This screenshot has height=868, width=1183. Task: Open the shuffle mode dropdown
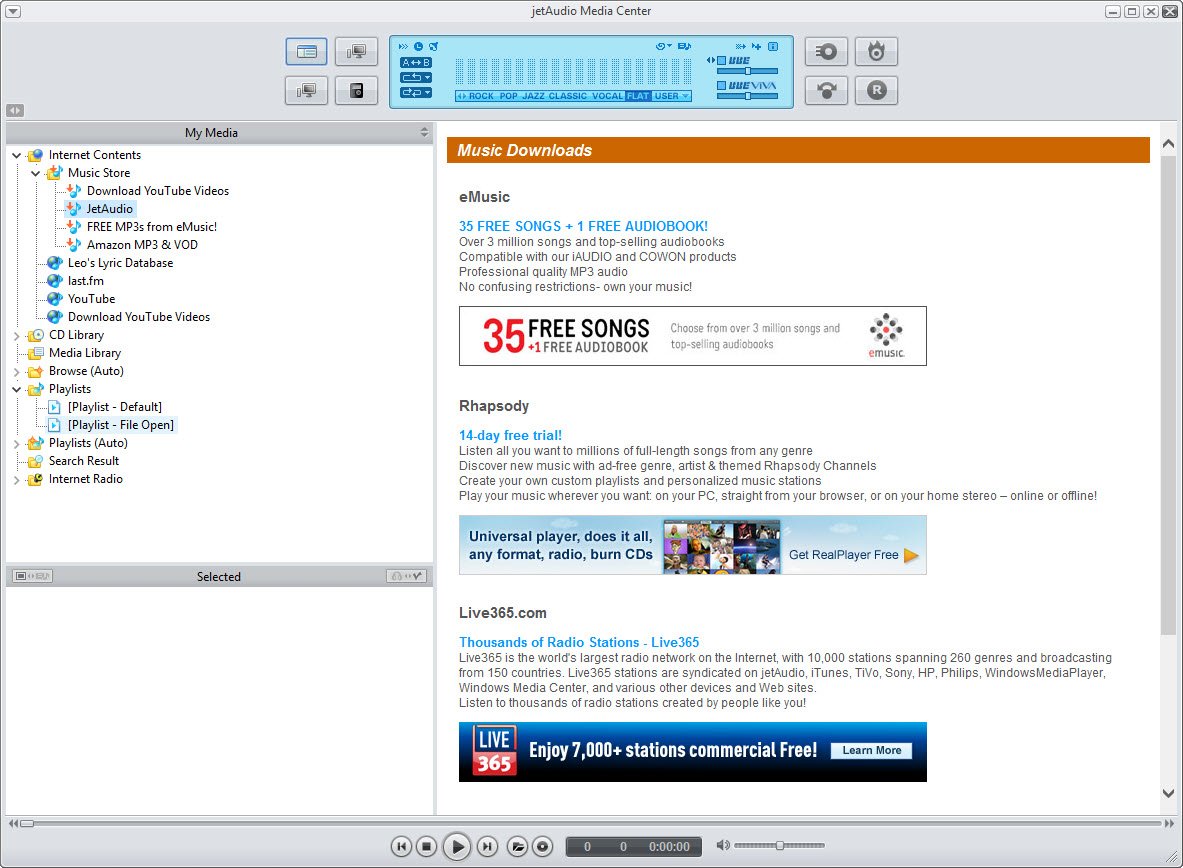click(416, 93)
